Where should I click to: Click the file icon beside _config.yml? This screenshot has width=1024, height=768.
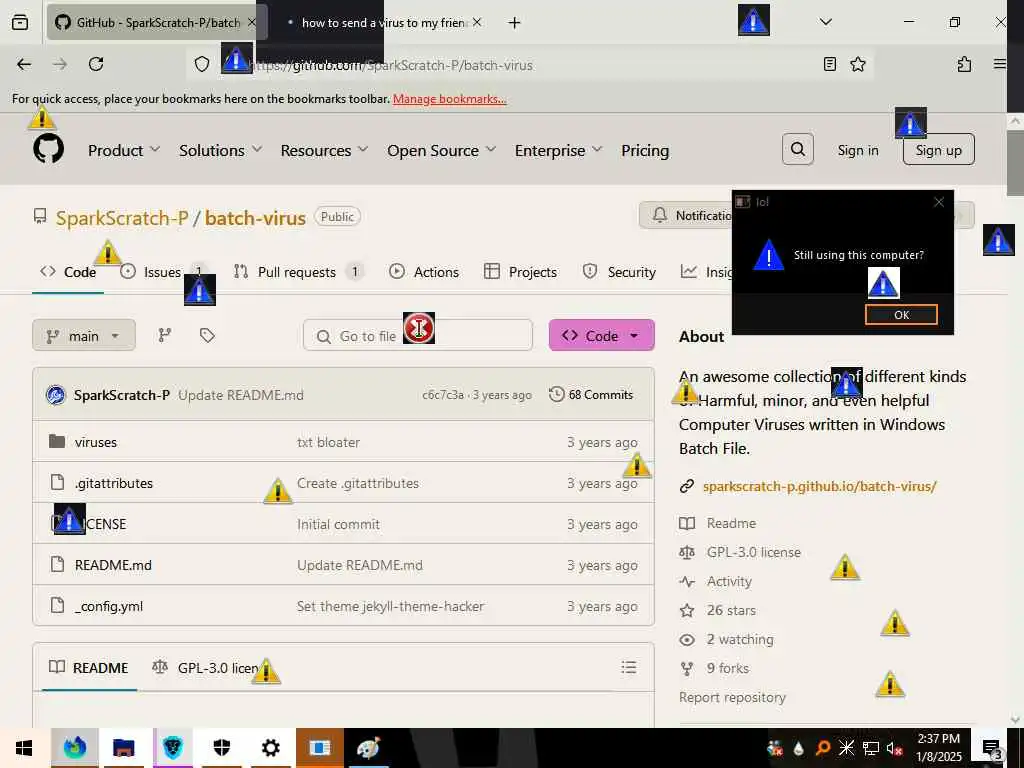click(x=57, y=605)
